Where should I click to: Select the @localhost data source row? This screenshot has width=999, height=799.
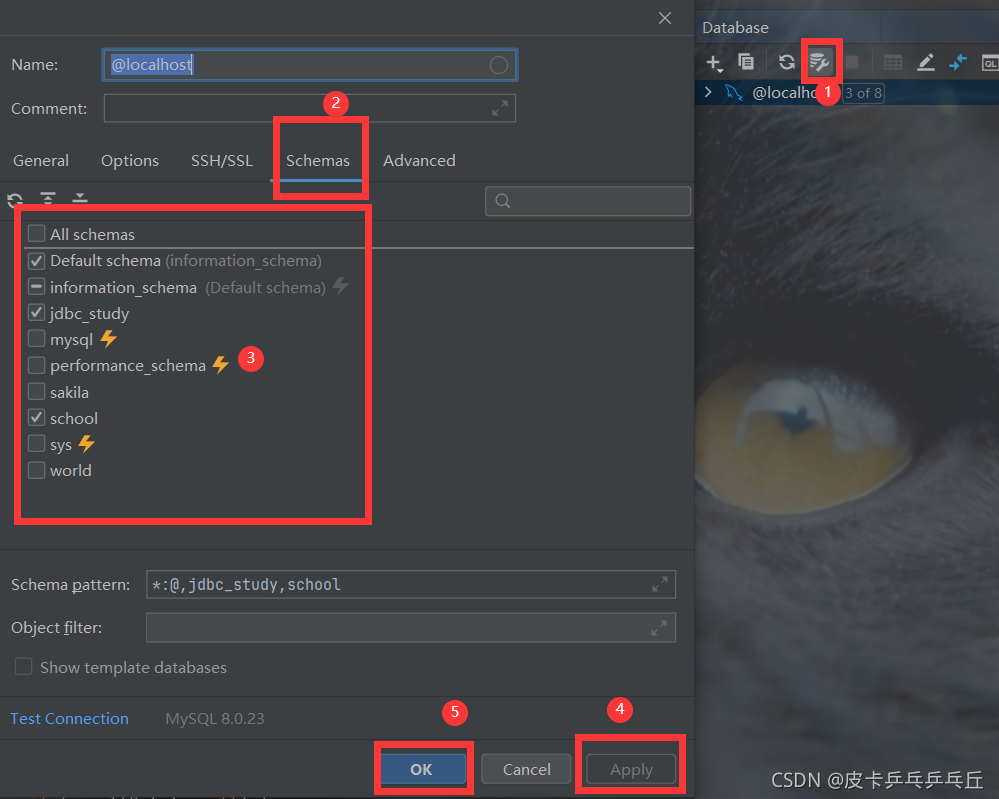[847, 93]
